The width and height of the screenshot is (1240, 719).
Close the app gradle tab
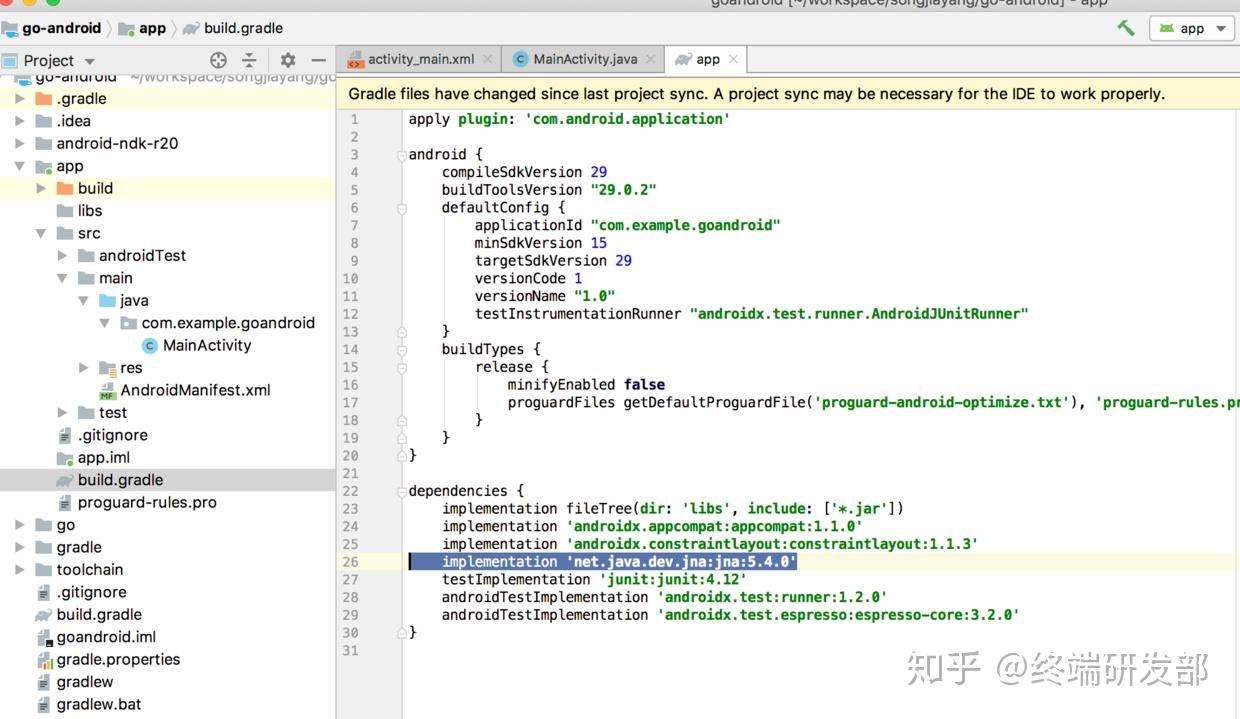tap(733, 59)
